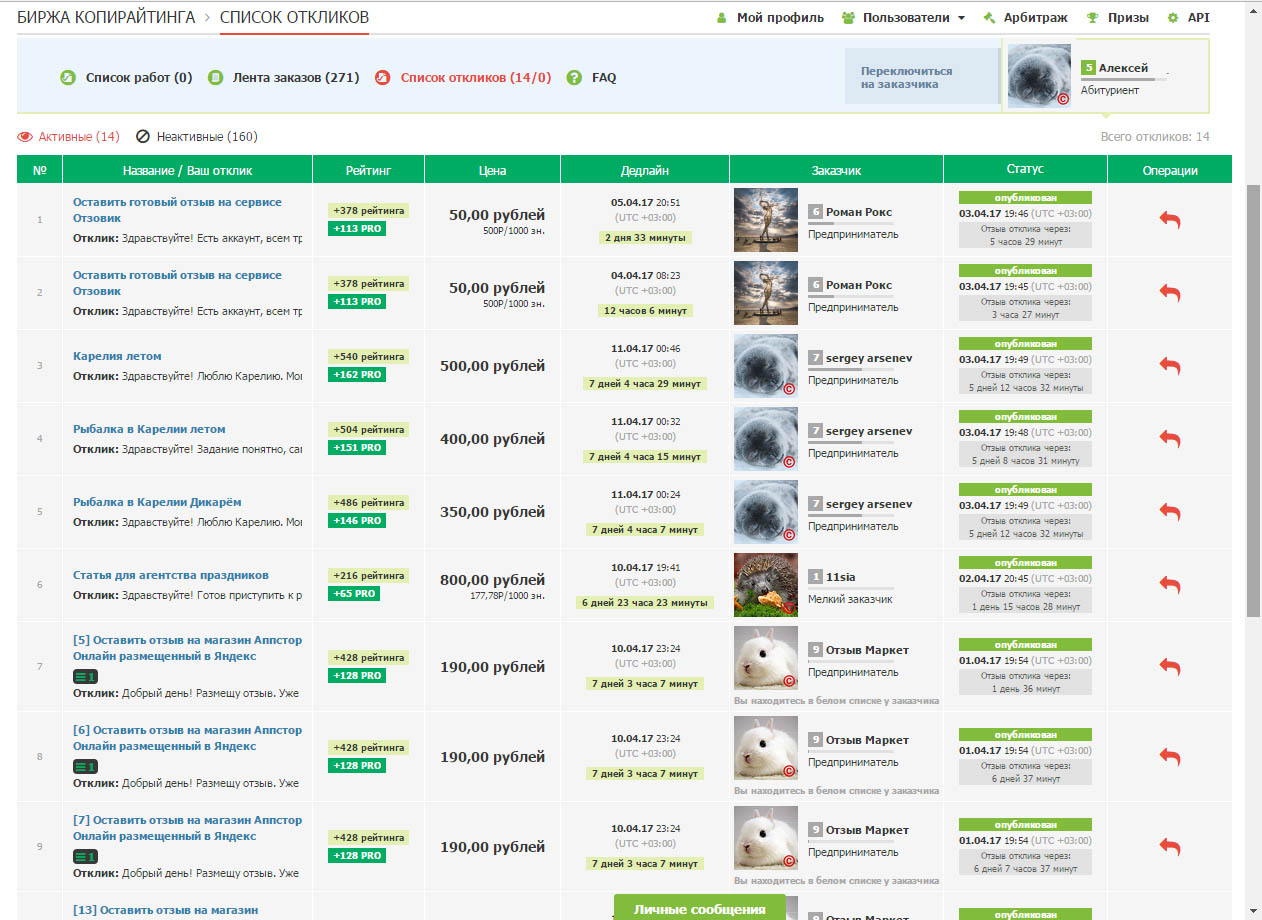Open the Статья для агентства праздников order

coord(171,575)
